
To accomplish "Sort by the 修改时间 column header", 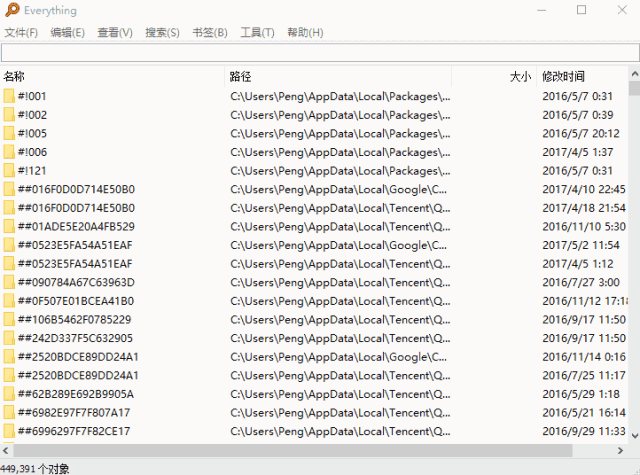I will (x=582, y=76).
